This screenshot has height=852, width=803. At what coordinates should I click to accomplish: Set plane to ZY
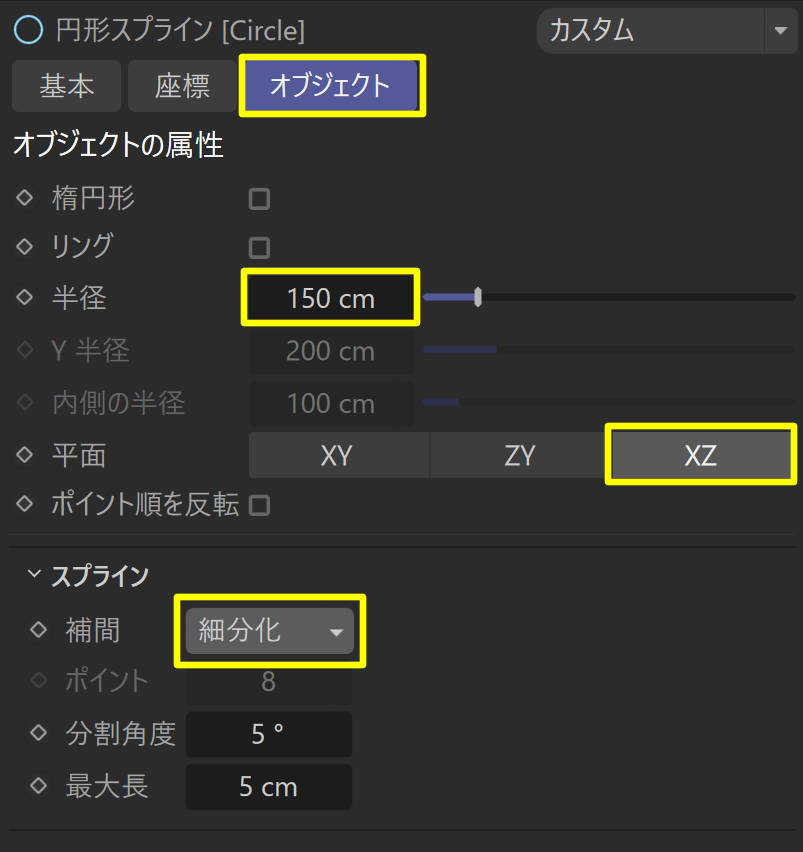[x=519, y=455]
